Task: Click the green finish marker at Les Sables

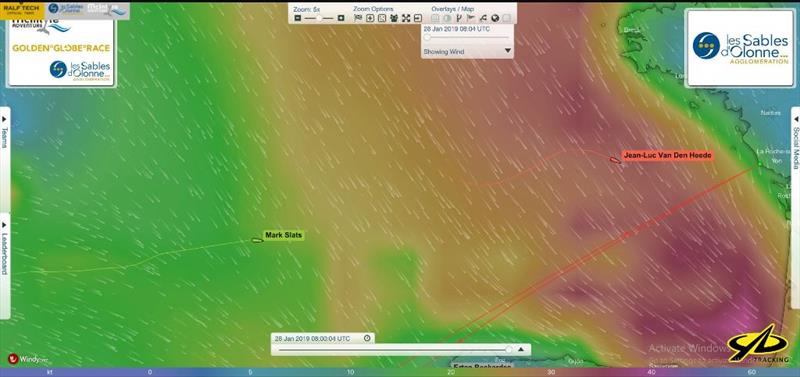Action: (760, 164)
